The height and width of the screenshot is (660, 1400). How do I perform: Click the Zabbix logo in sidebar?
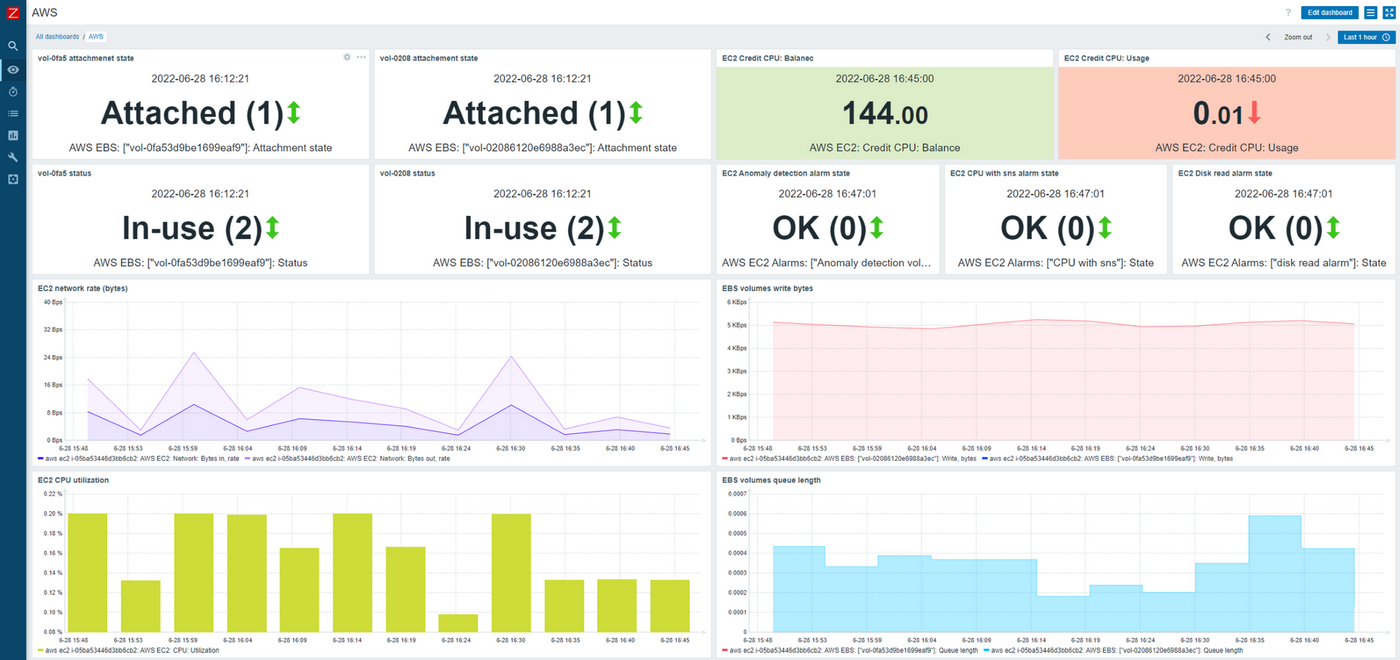pos(13,12)
